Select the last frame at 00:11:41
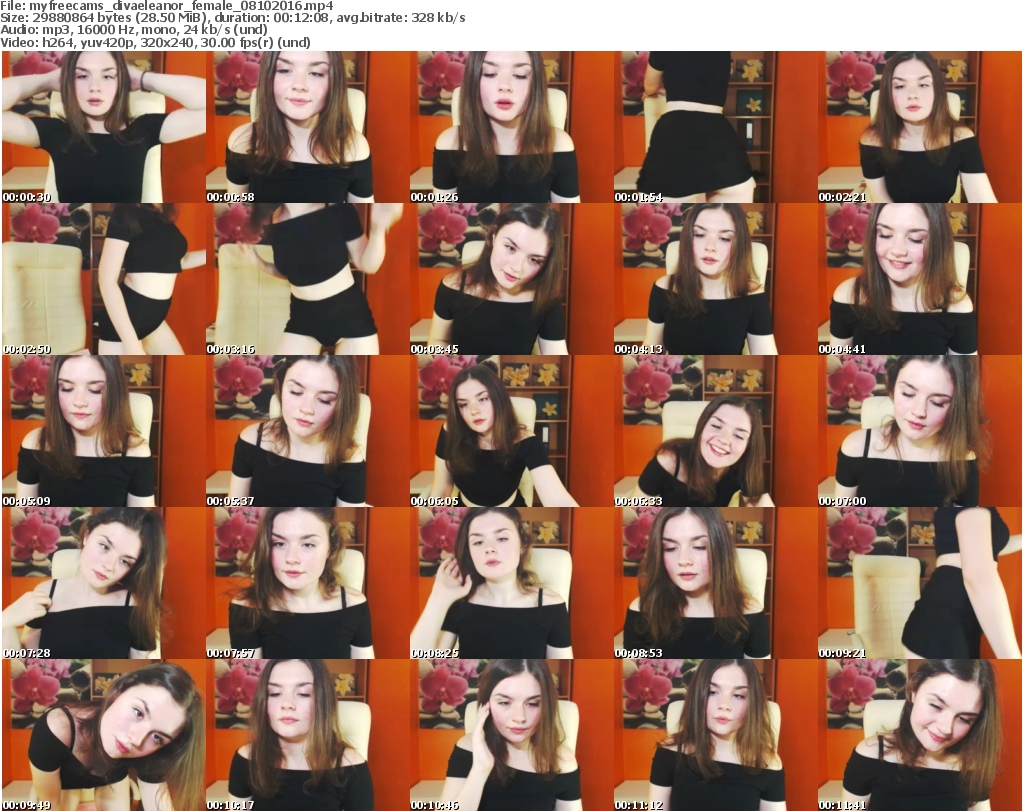Viewport: 1024px width, 811px height. pos(919,735)
